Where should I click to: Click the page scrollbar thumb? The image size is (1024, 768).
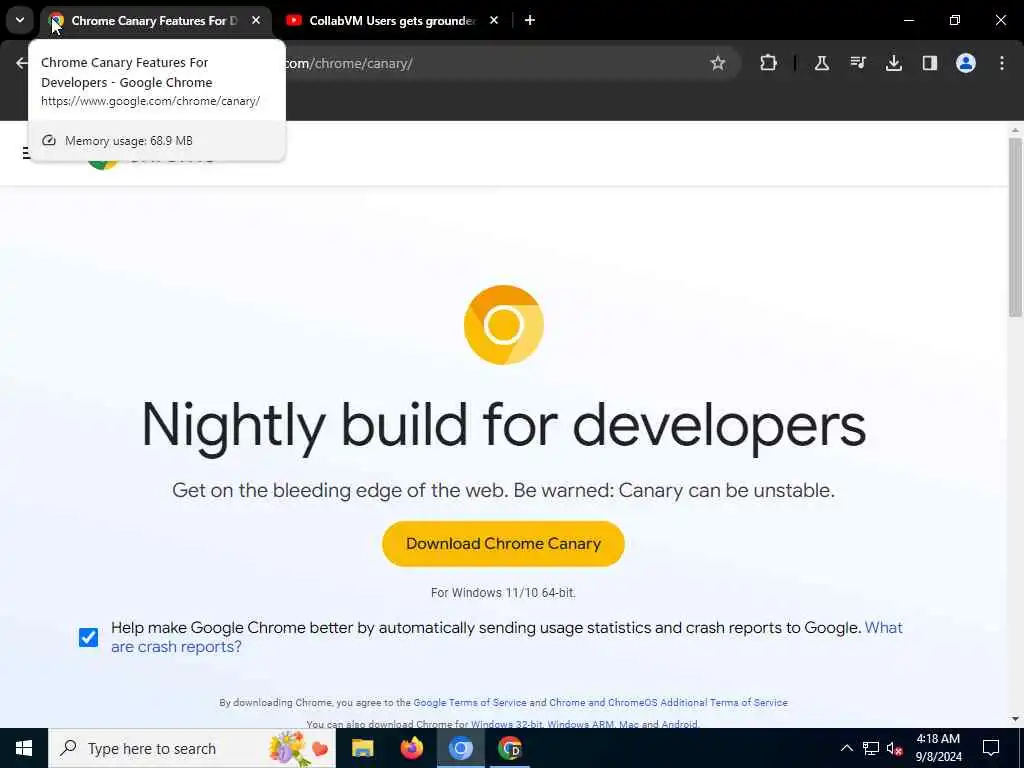click(x=1015, y=227)
